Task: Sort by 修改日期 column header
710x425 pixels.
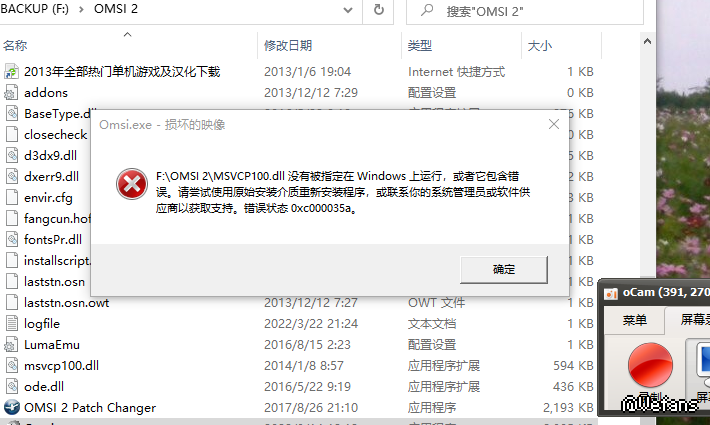Action: pyautogui.click(x=288, y=46)
